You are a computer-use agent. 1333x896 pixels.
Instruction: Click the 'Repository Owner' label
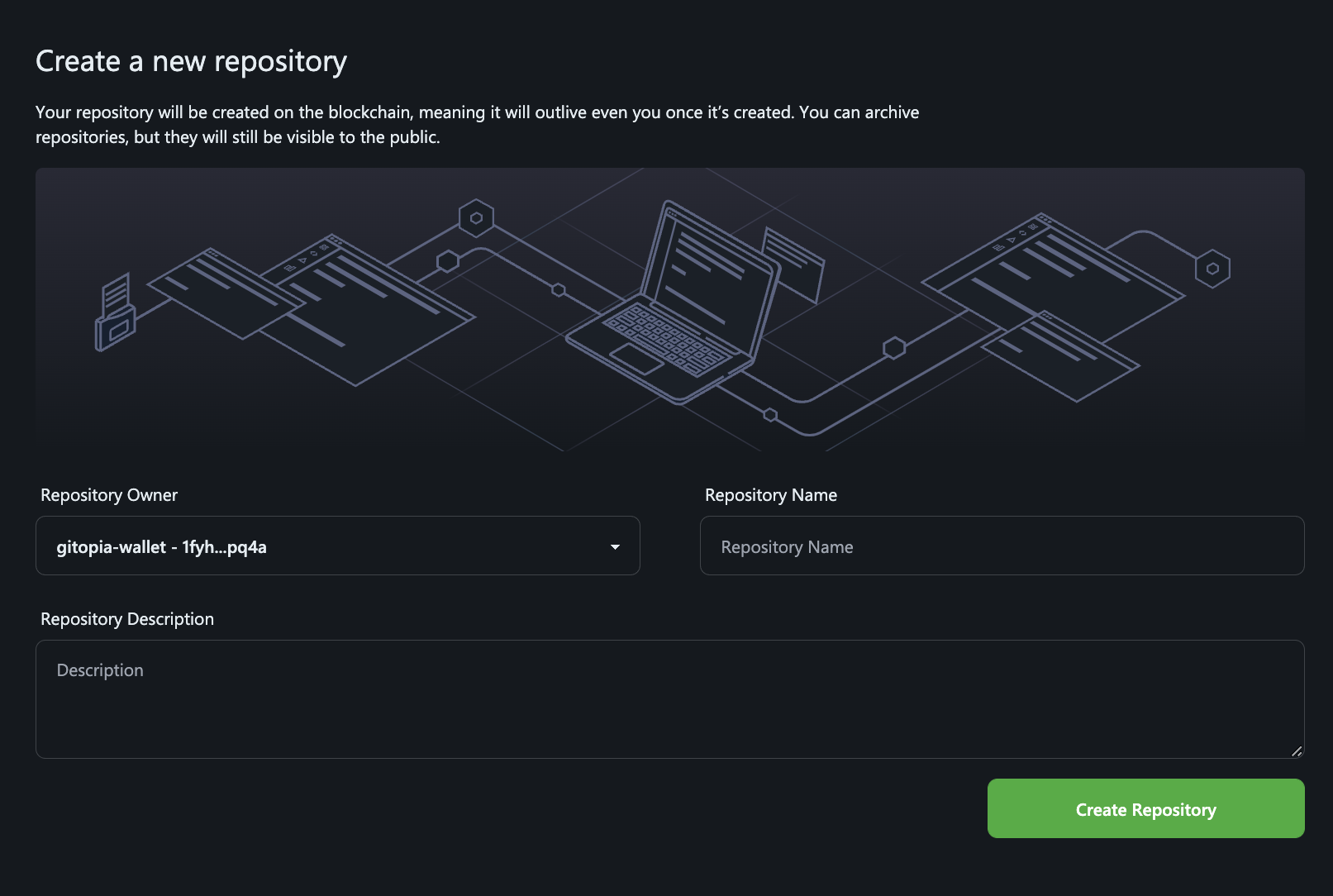(109, 495)
